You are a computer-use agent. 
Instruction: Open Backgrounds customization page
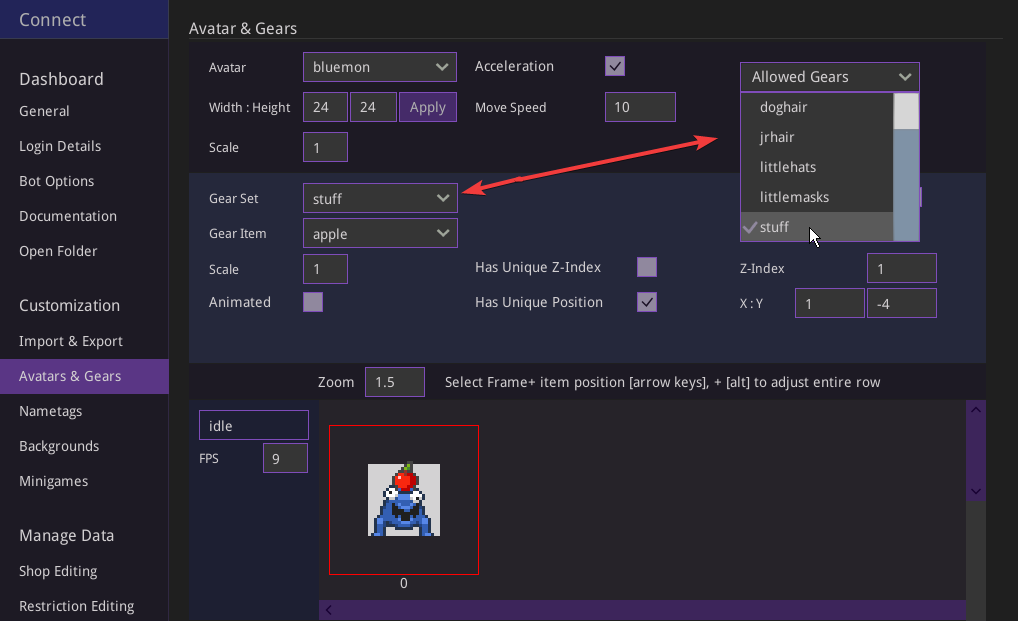(59, 446)
